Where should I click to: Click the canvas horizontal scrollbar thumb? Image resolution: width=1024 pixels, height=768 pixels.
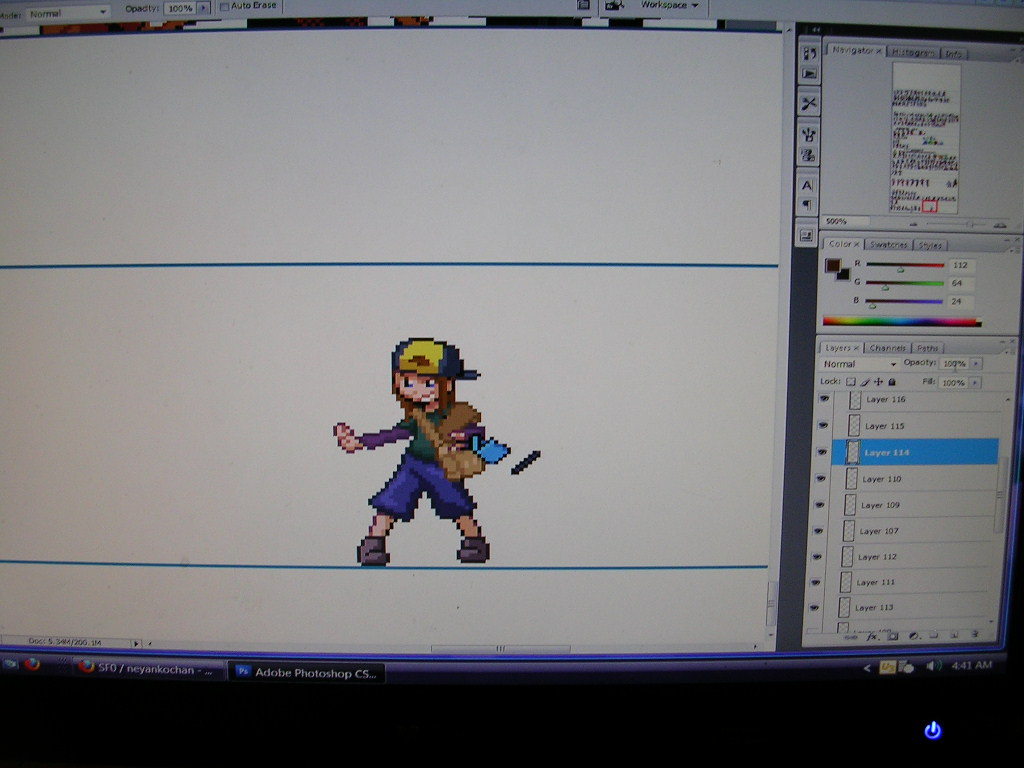501,648
